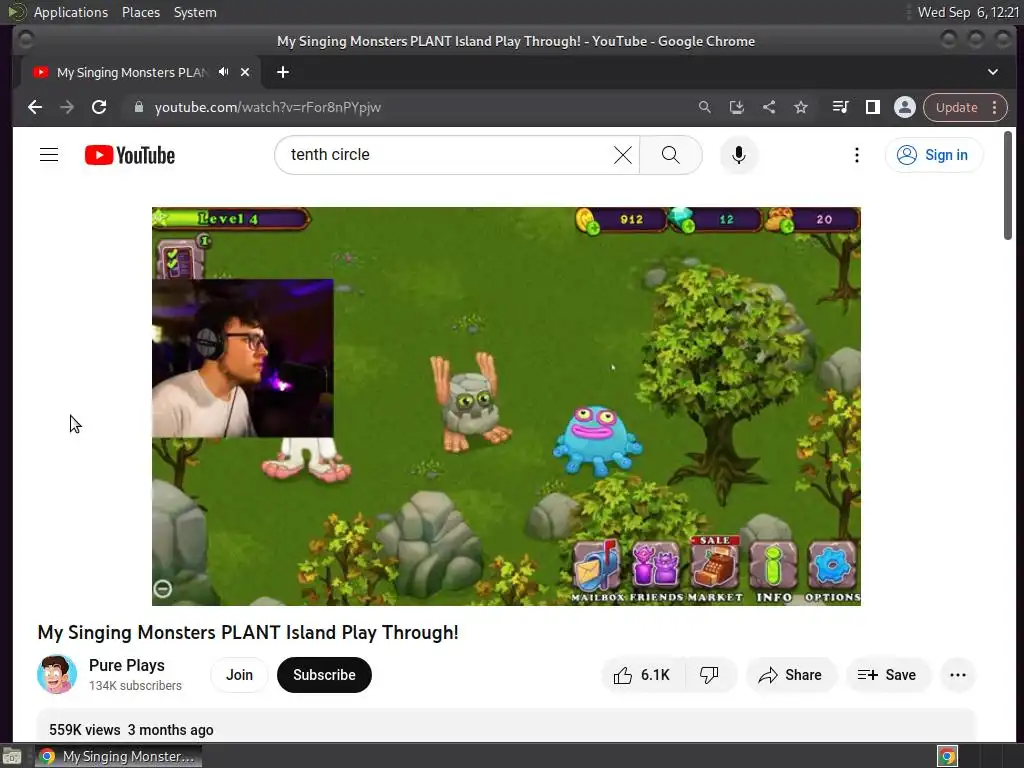
Task: Expand the tab search dropdown arrow
Action: tap(993, 72)
